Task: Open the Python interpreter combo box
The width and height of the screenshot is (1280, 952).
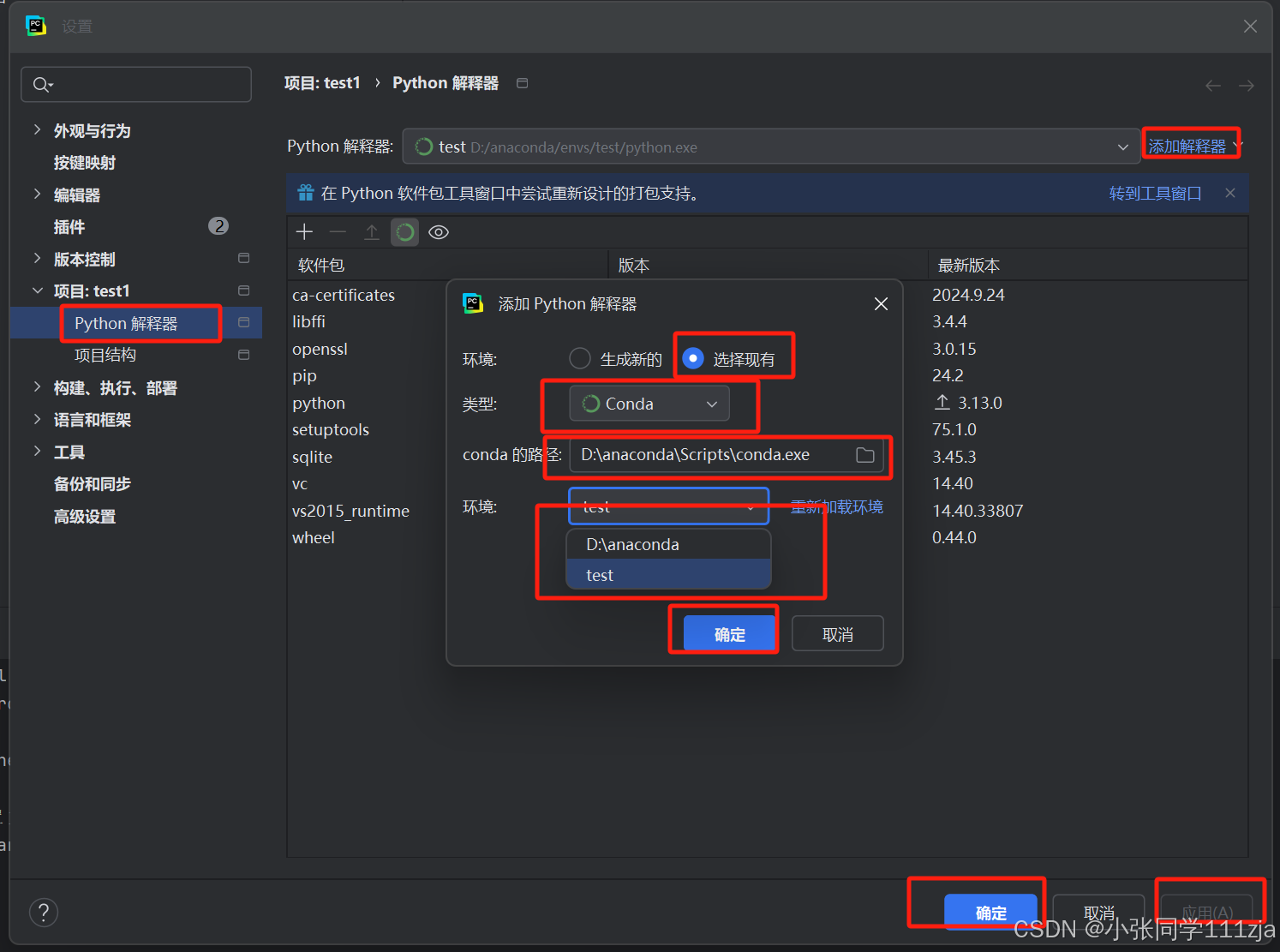Action: tap(771, 147)
